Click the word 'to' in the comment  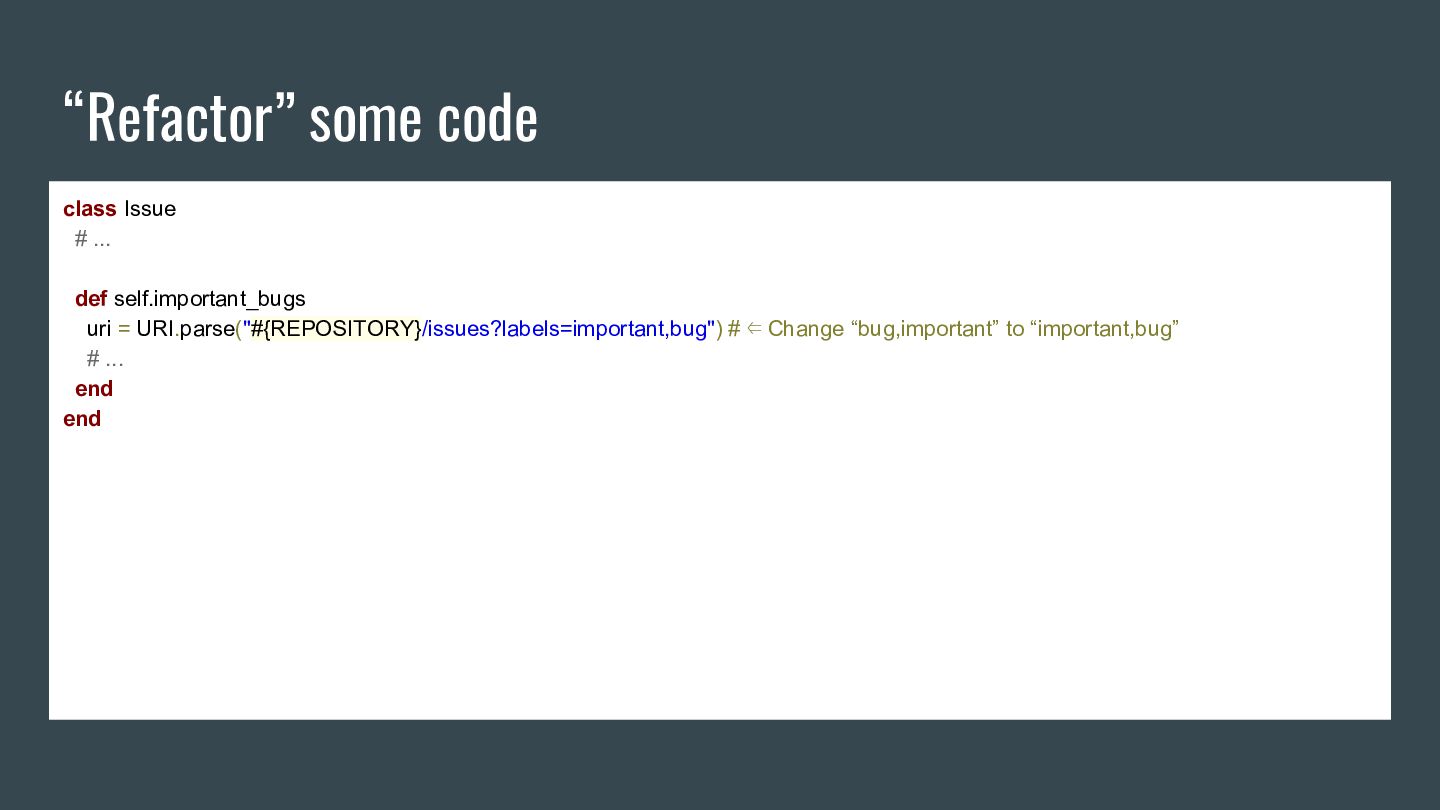[1015, 329]
